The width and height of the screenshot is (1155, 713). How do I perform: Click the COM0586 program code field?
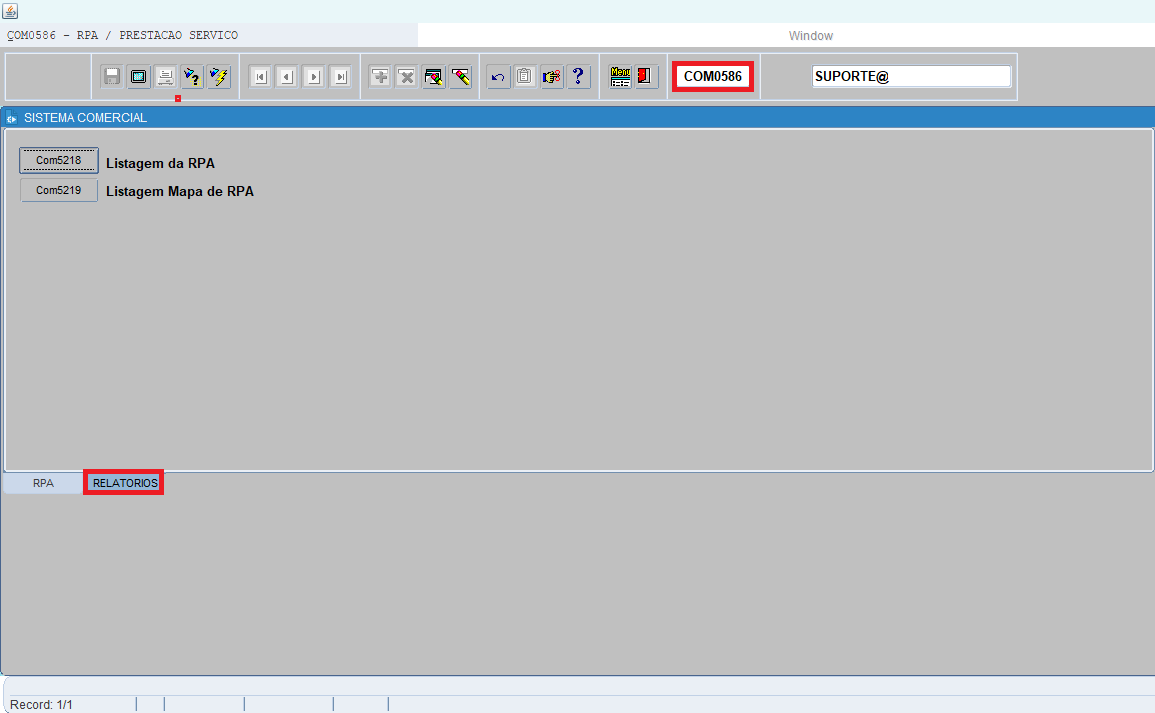pyautogui.click(x=713, y=77)
